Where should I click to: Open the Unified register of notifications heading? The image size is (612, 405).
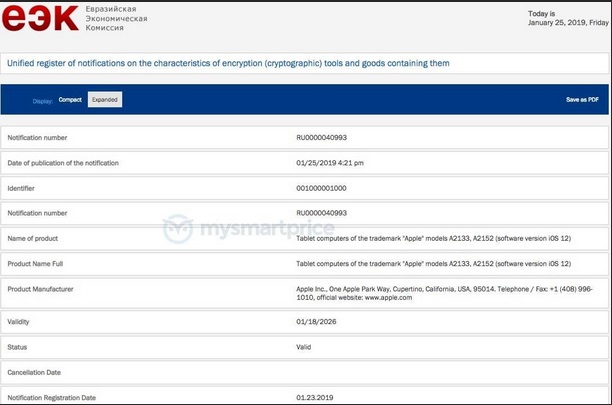coord(228,63)
